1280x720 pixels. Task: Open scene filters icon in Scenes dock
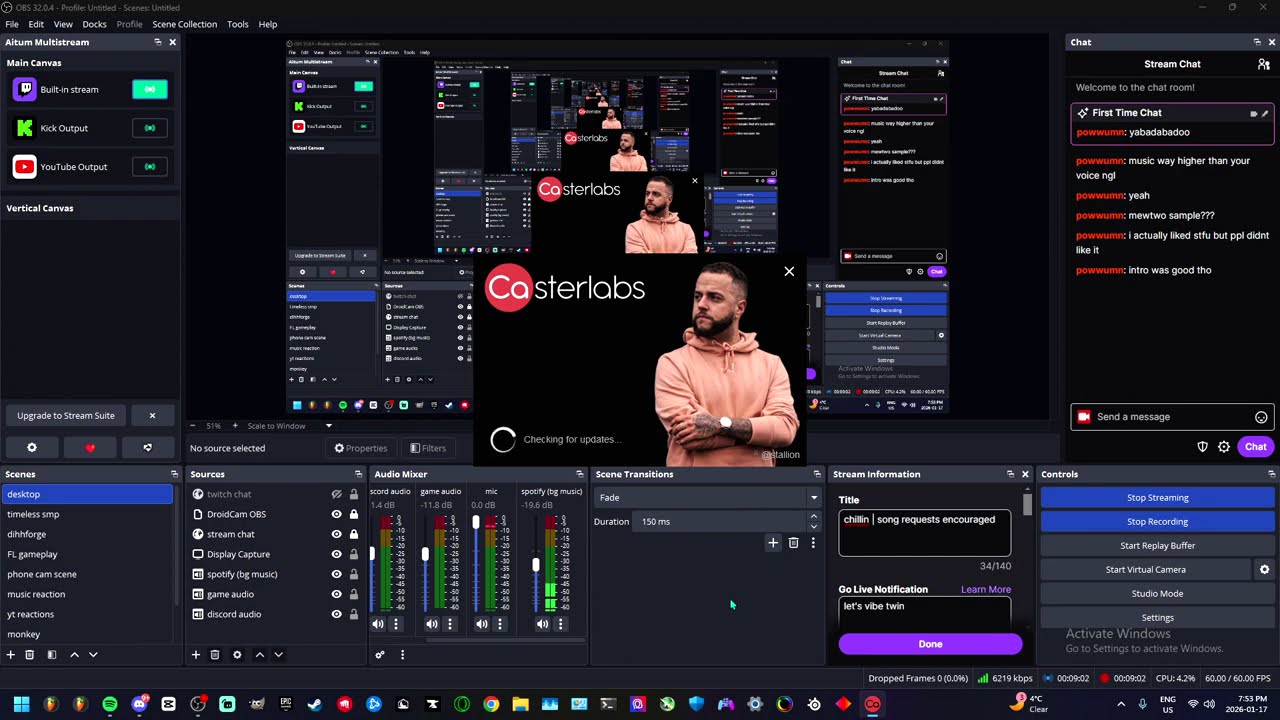(52, 655)
